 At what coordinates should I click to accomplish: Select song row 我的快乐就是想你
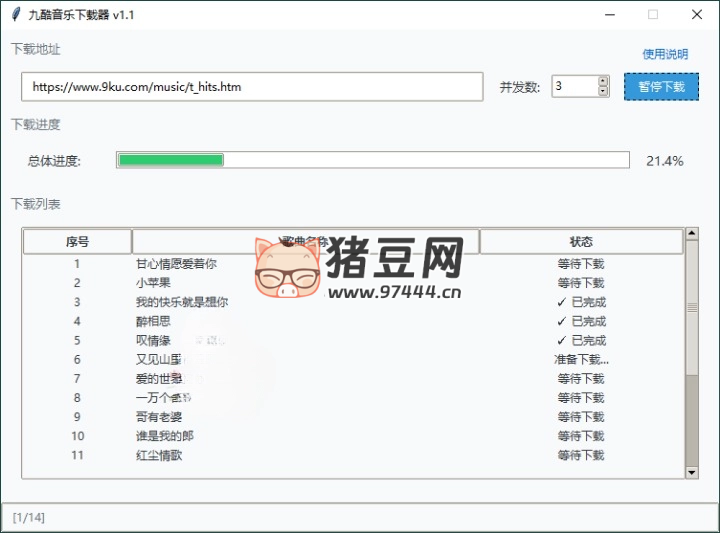(353, 302)
